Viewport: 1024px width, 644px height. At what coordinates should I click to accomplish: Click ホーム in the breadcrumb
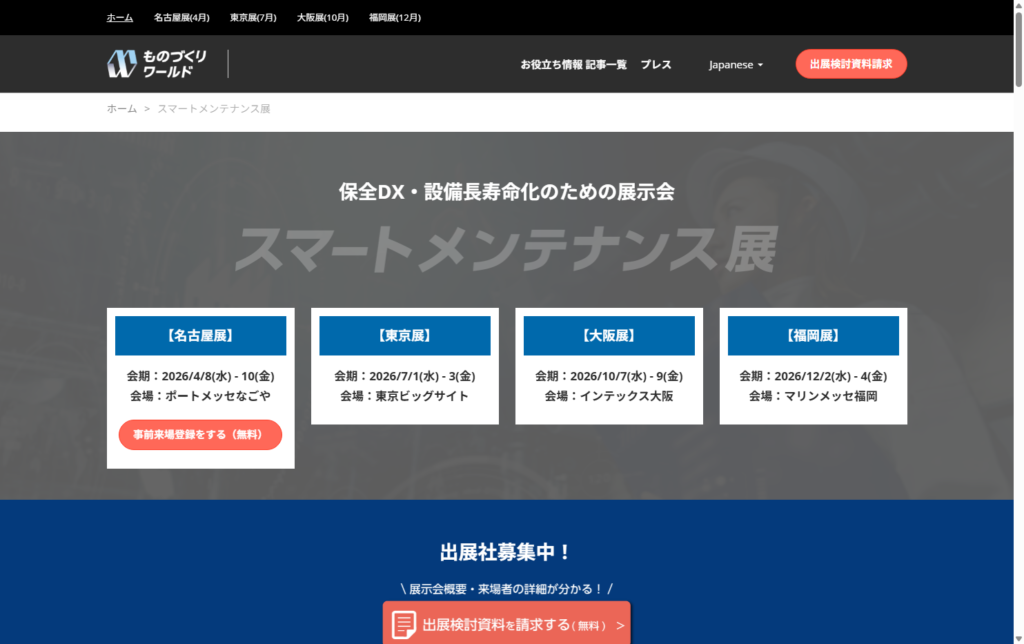(x=122, y=108)
